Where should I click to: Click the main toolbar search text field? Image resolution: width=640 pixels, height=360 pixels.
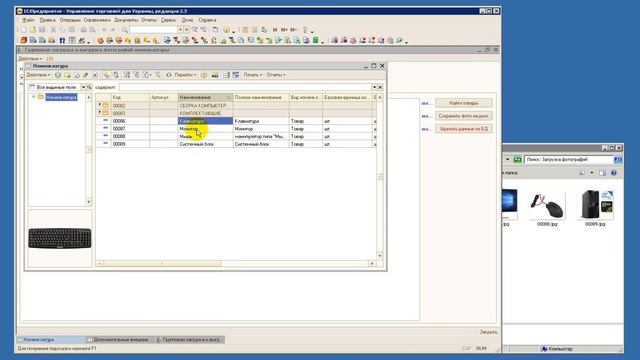pyautogui.click(x=153, y=30)
